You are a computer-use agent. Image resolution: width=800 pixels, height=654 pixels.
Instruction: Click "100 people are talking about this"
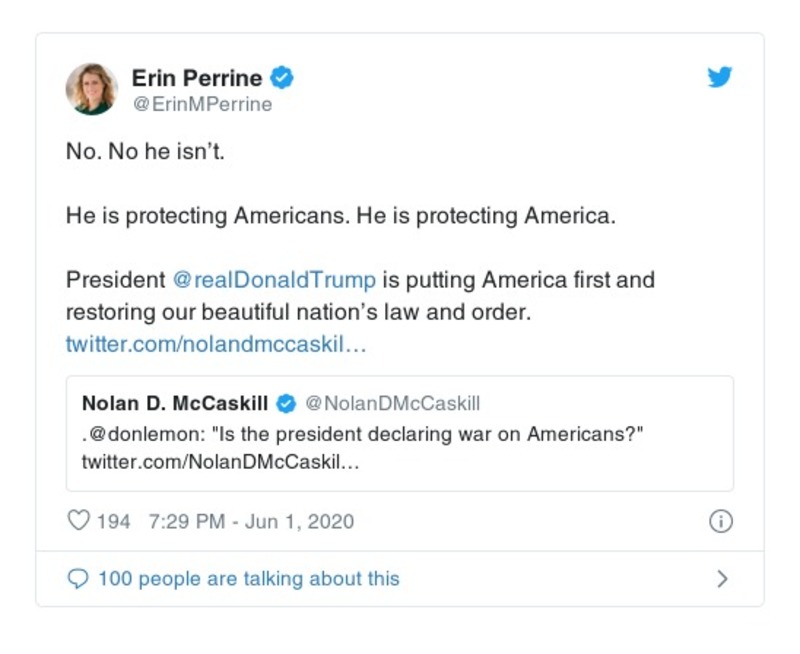point(248,579)
